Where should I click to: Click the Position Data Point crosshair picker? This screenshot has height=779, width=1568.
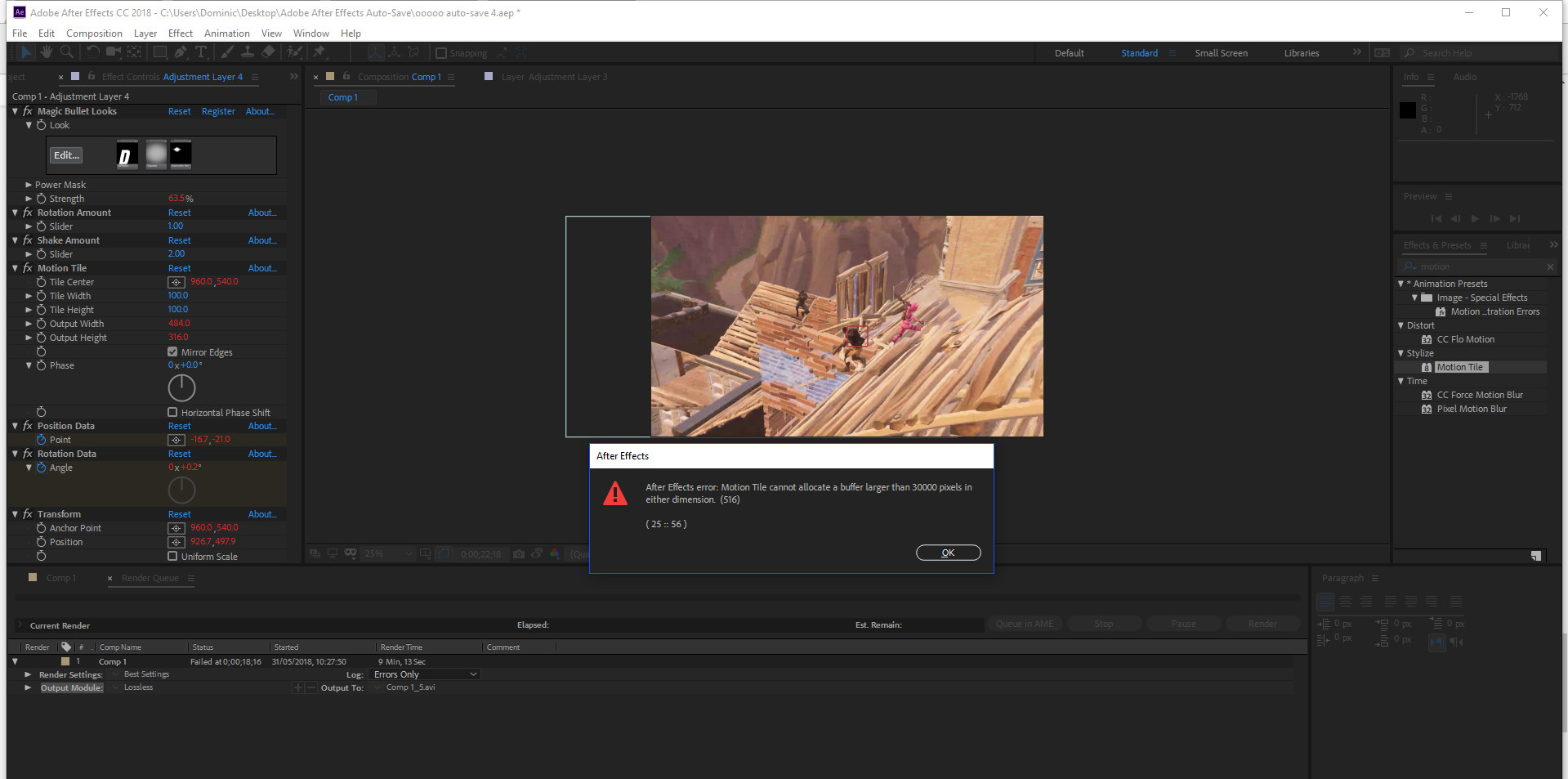176,440
